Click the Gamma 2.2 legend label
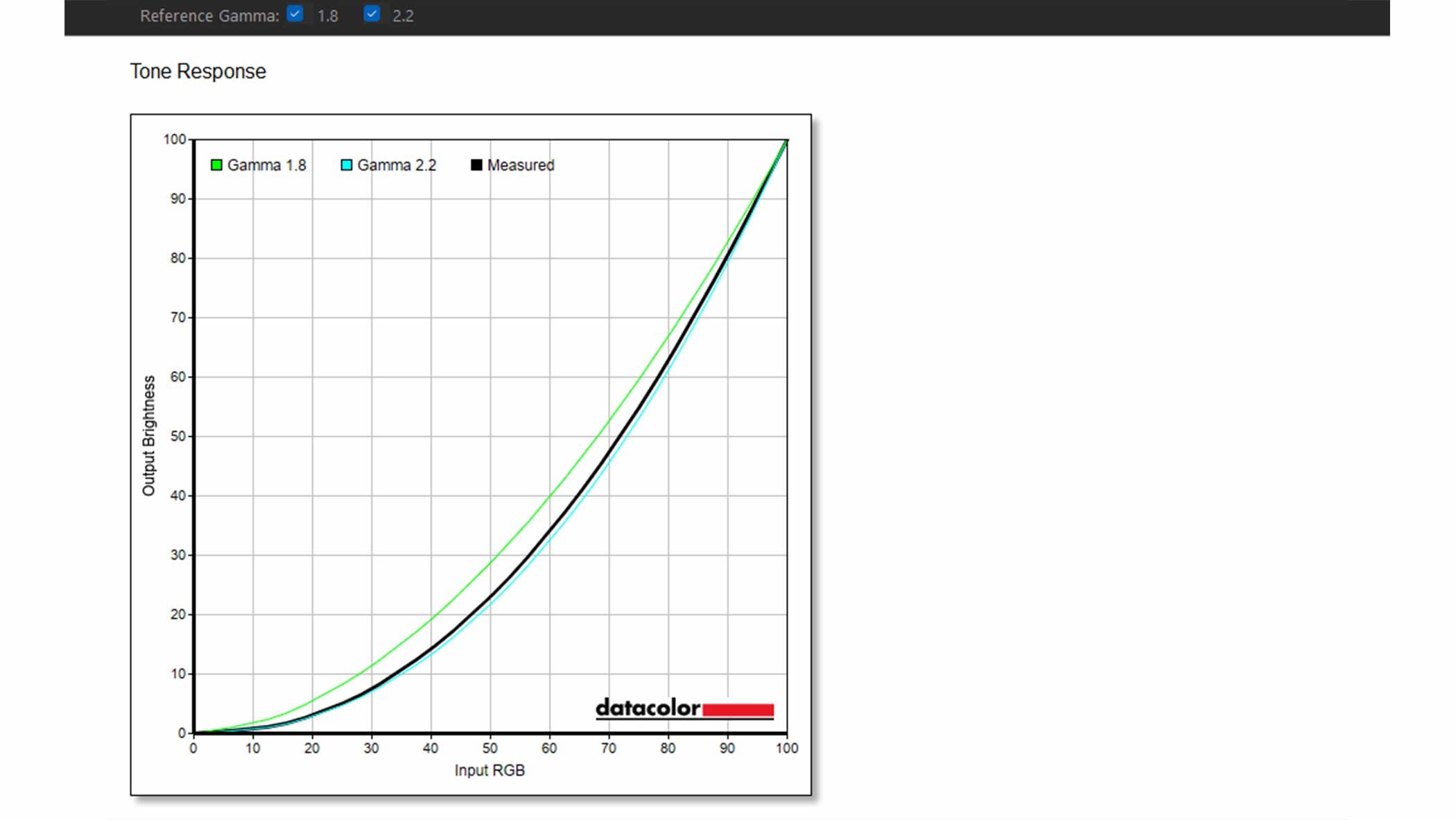The height and width of the screenshot is (820, 1456). 397,165
